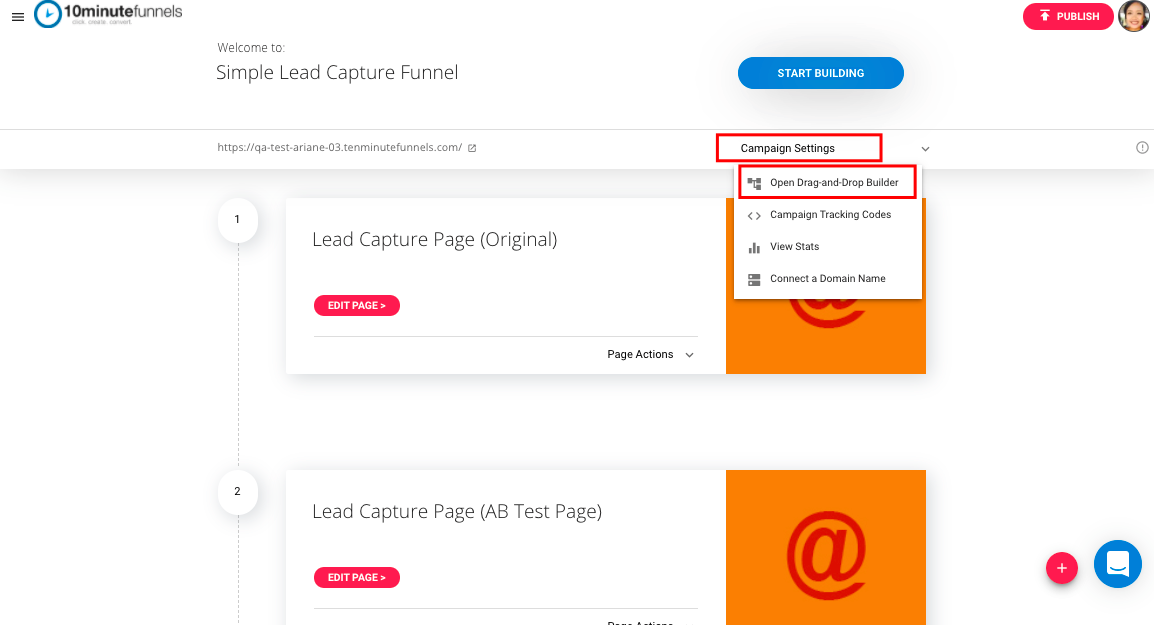Click the AB Test Page @ thumbnail
The image size is (1154, 625).
[x=826, y=547]
